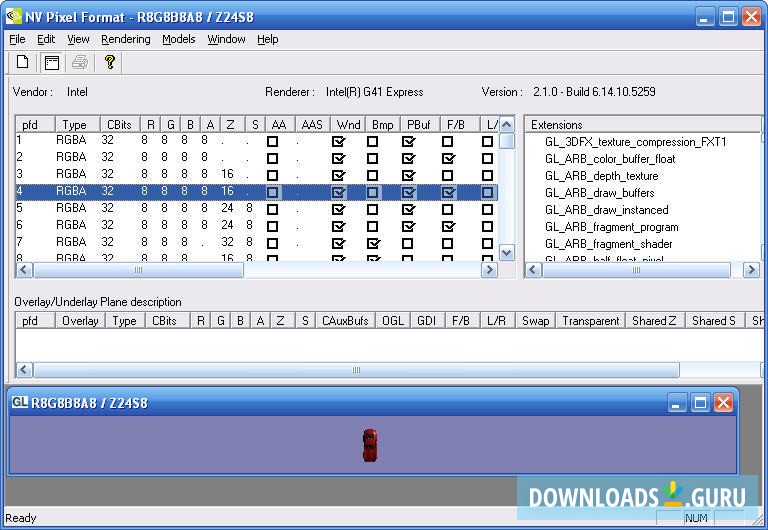The height and width of the screenshot is (530, 768).
Task: Sort by the CBits column header in pixel format list
Action: tap(120, 124)
